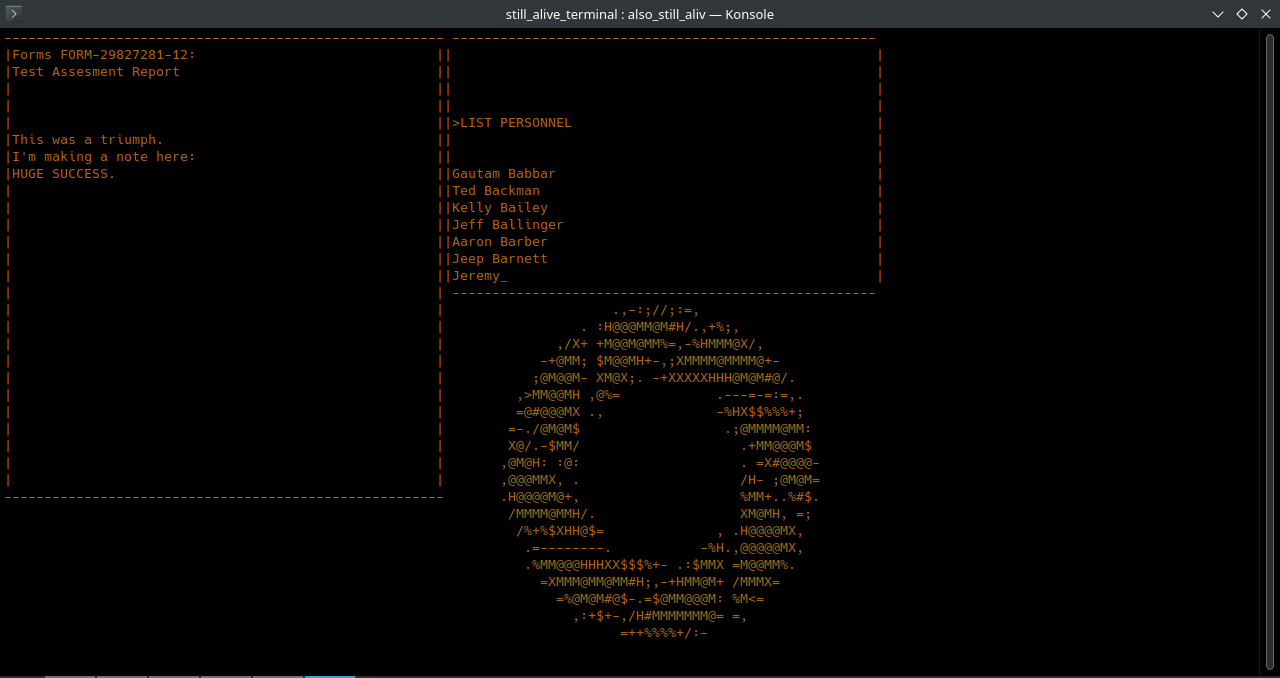
Task: Click the 'Test Assesment Report' line
Action: pos(96,72)
